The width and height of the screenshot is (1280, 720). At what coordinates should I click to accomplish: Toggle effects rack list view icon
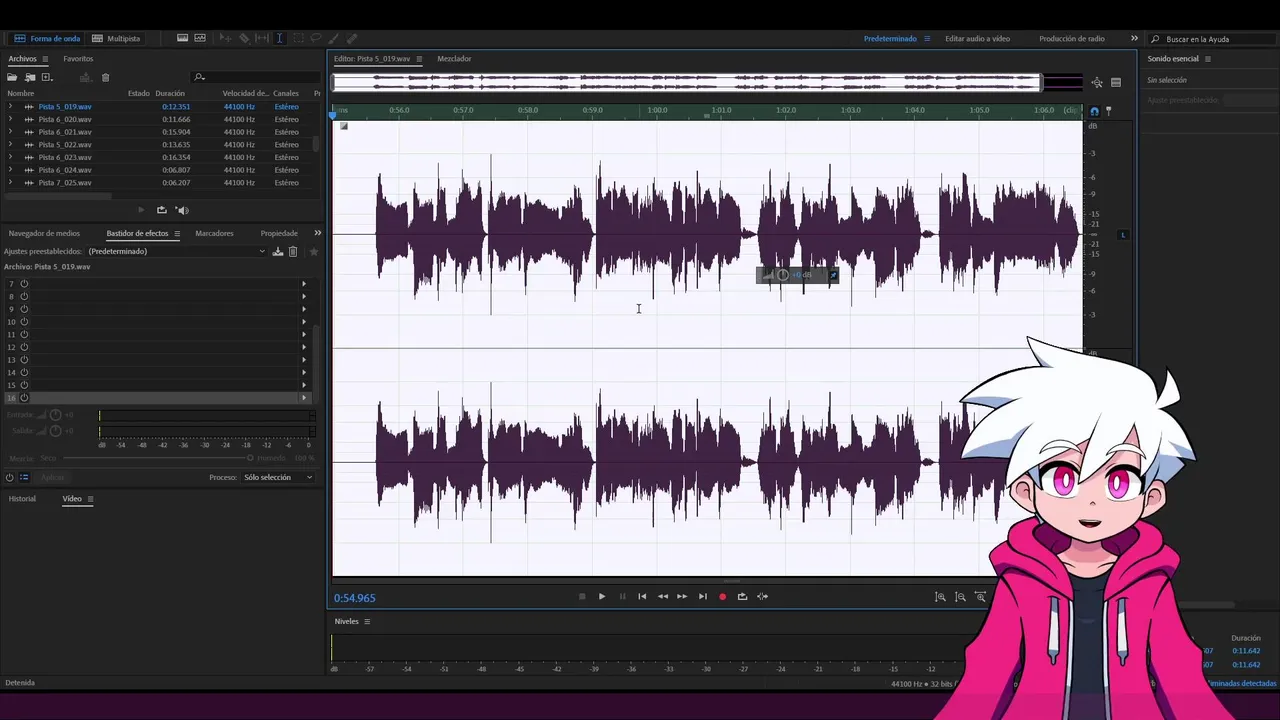tap(25, 477)
